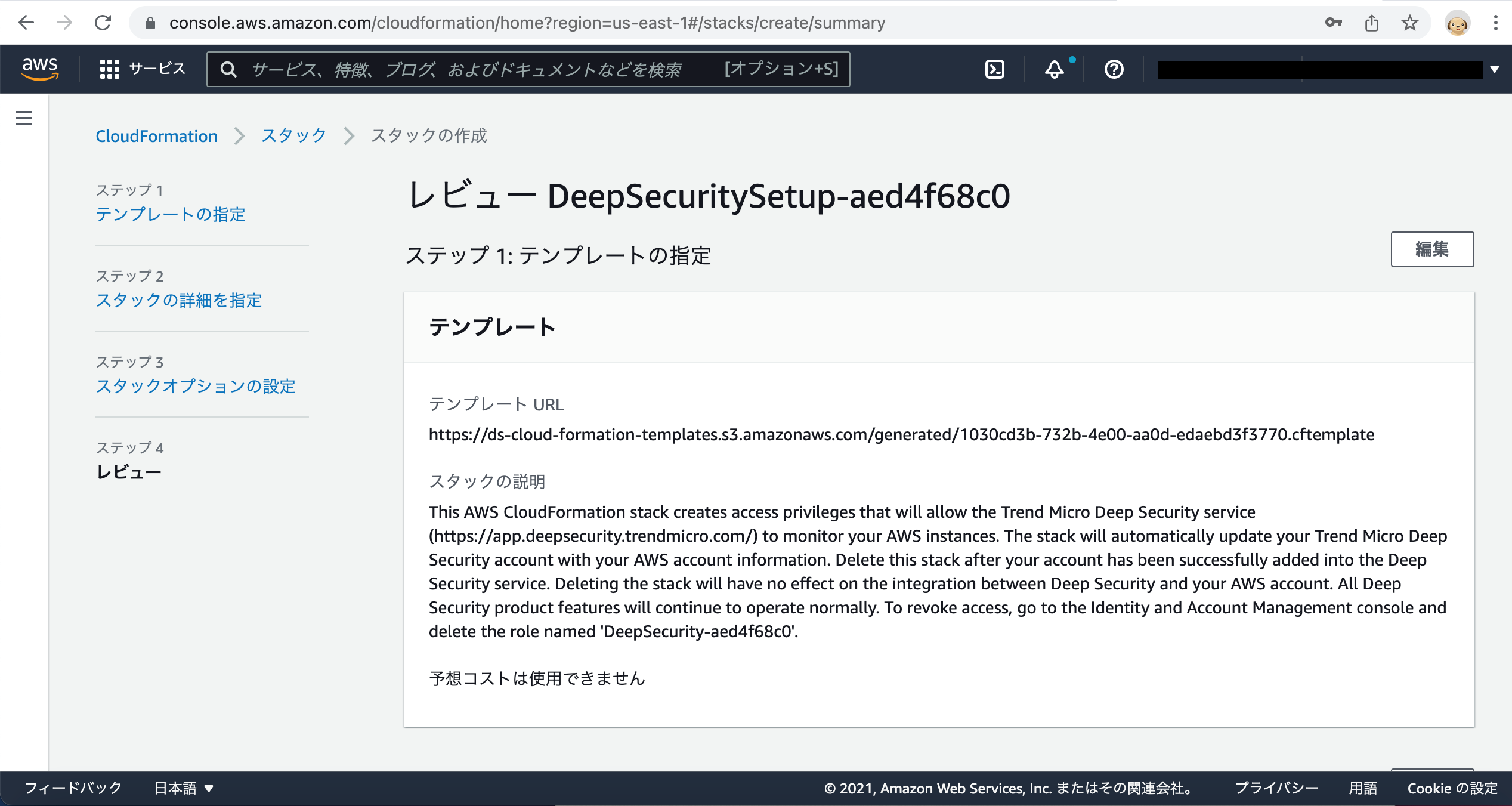1512x806 pixels.
Task: Click the browser address bar URL
Action: pos(527,23)
